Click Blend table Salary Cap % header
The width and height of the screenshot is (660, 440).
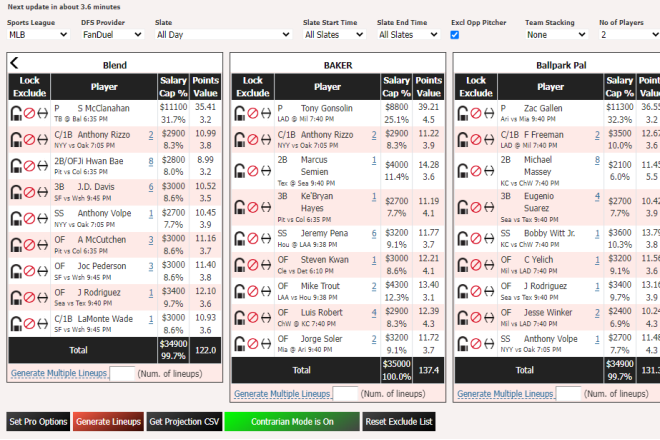[x=173, y=87]
